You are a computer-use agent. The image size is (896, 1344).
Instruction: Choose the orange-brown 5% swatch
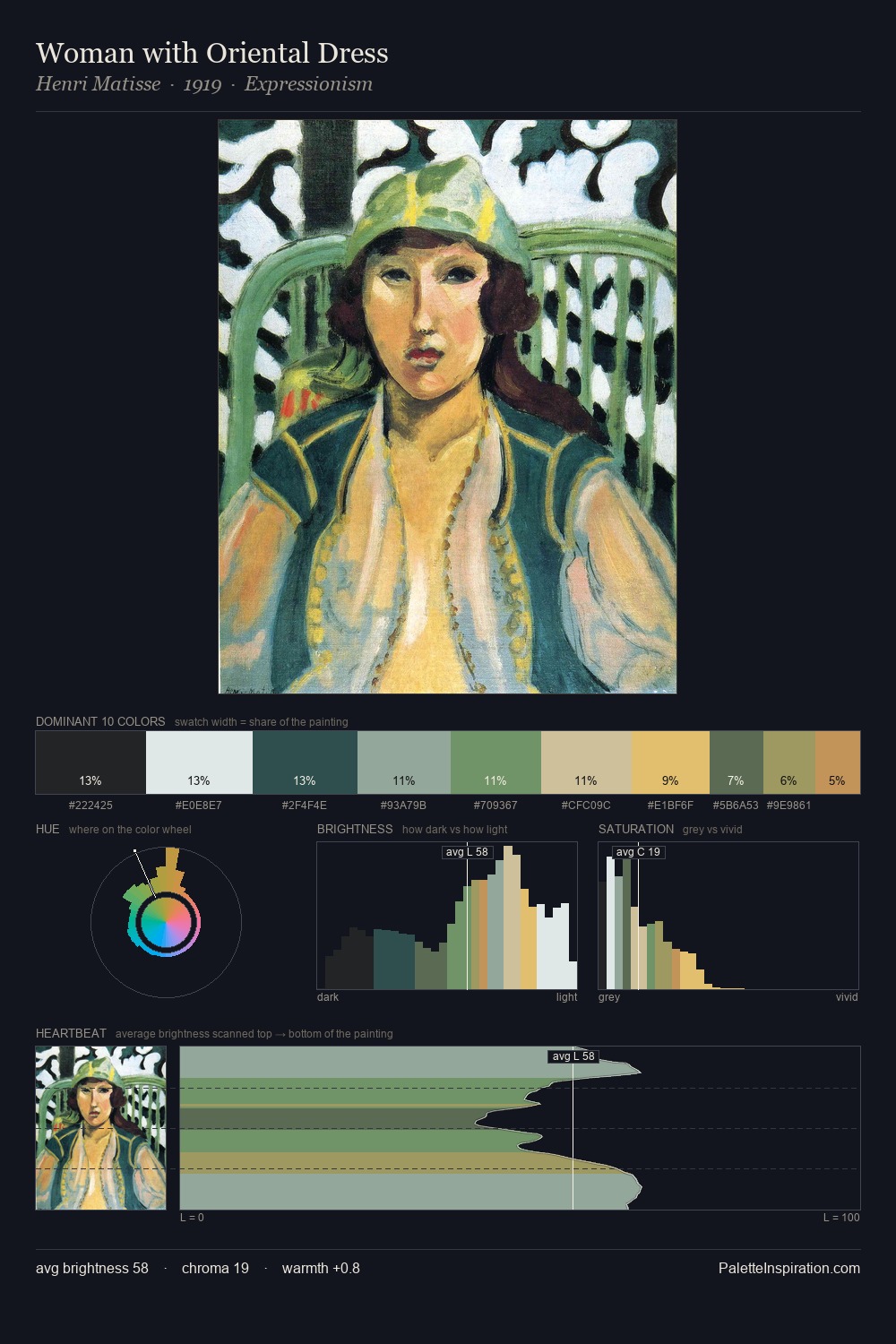click(x=838, y=762)
